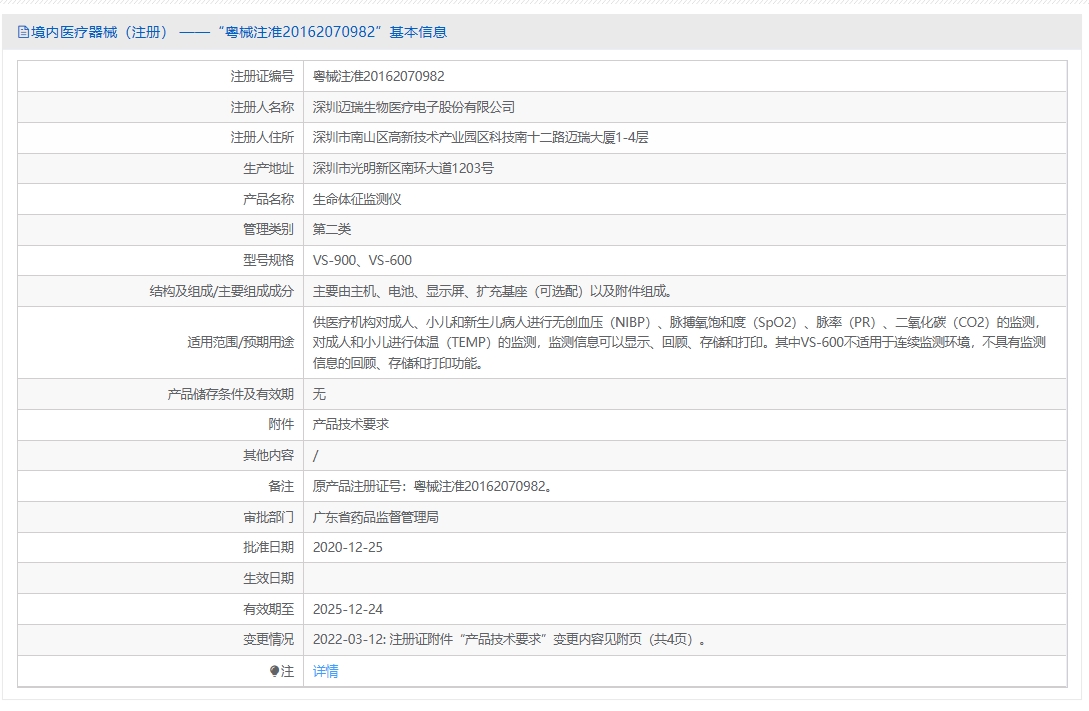Select change record starting 2022-03-12
The image size is (1089, 711).
tap(509, 639)
